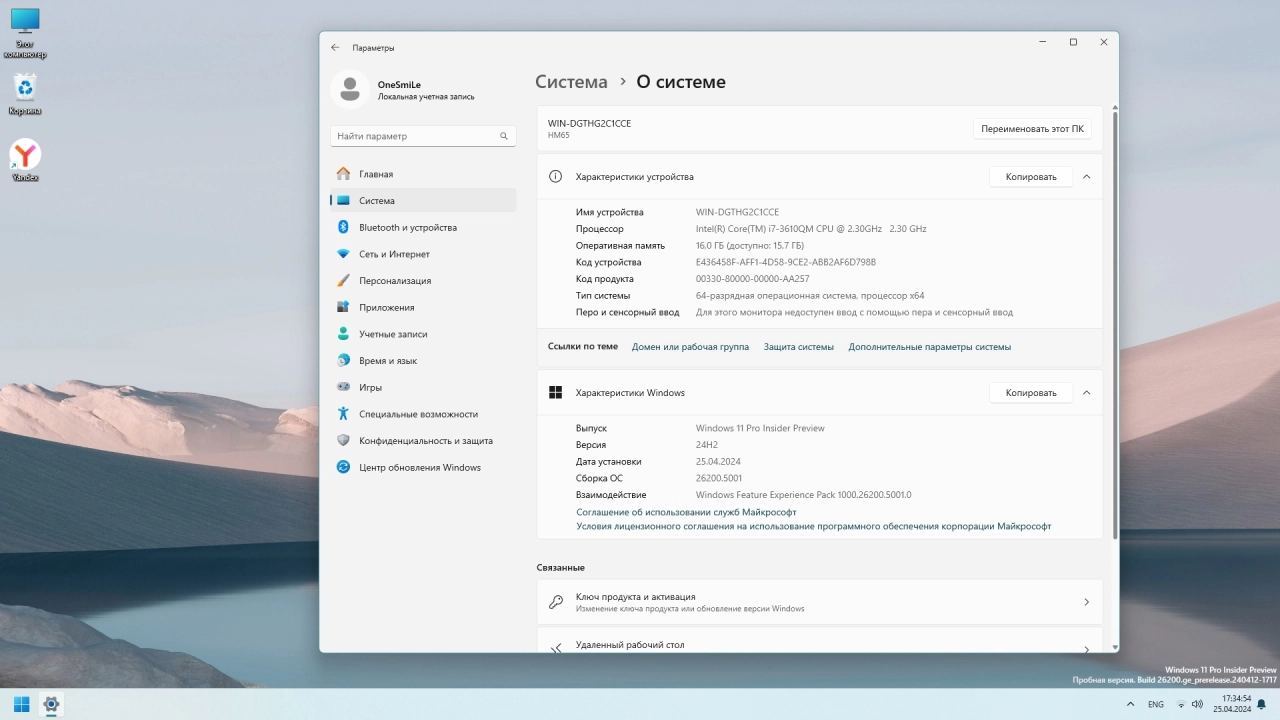Click the Найти параметр search field
Screen dimensions: 1280x720
[423, 136]
